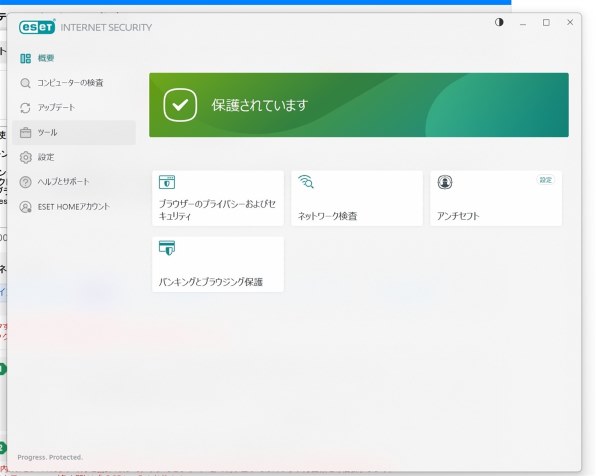Open the アンチセフト card
This screenshot has height=476, width=596.
496,198
